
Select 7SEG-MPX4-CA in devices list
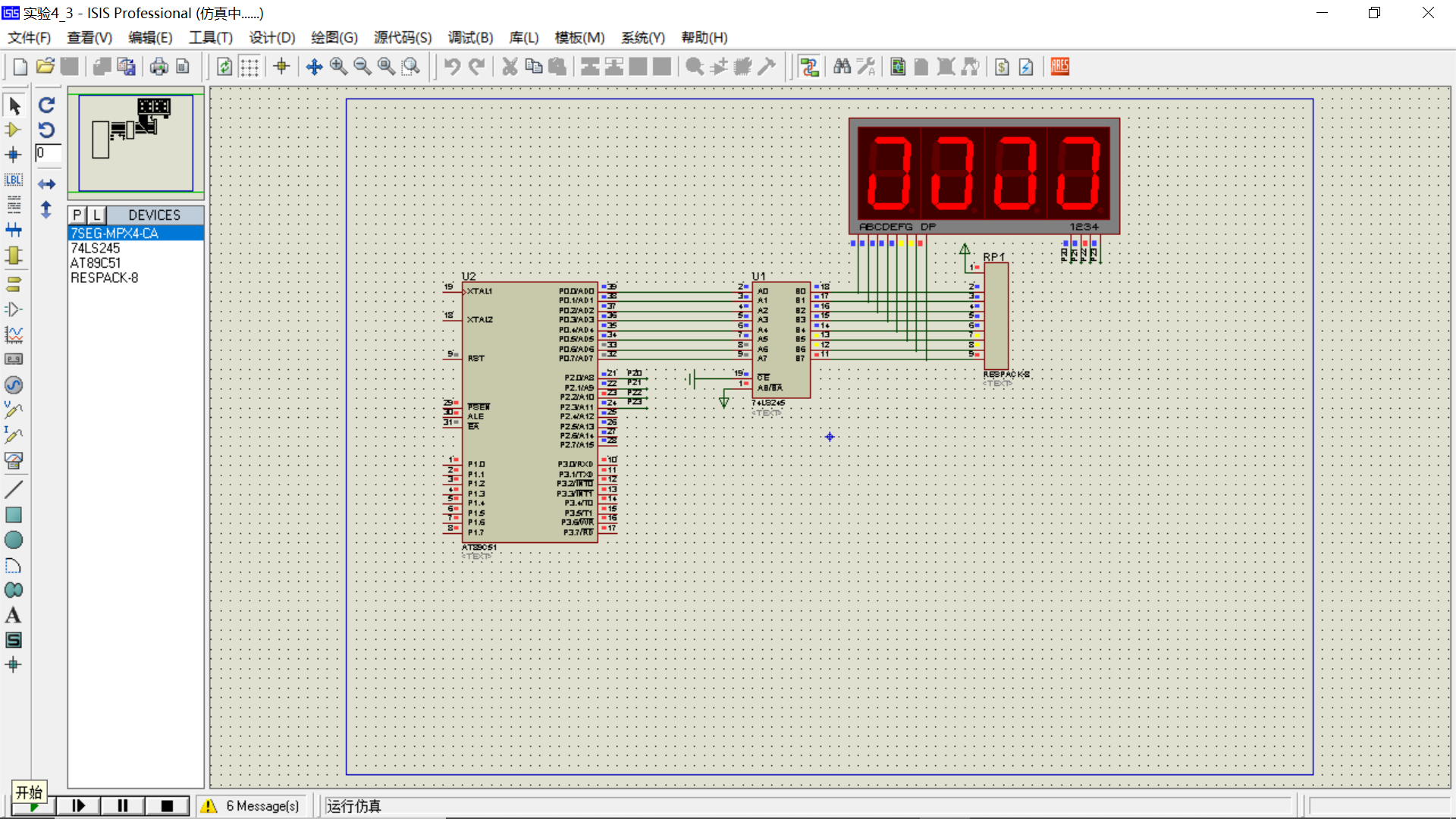point(136,233)
